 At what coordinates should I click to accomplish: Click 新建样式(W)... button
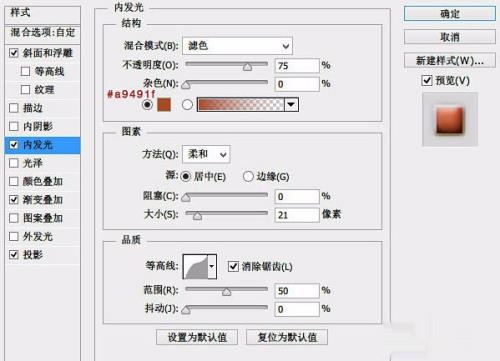click(x=450, y=61)
